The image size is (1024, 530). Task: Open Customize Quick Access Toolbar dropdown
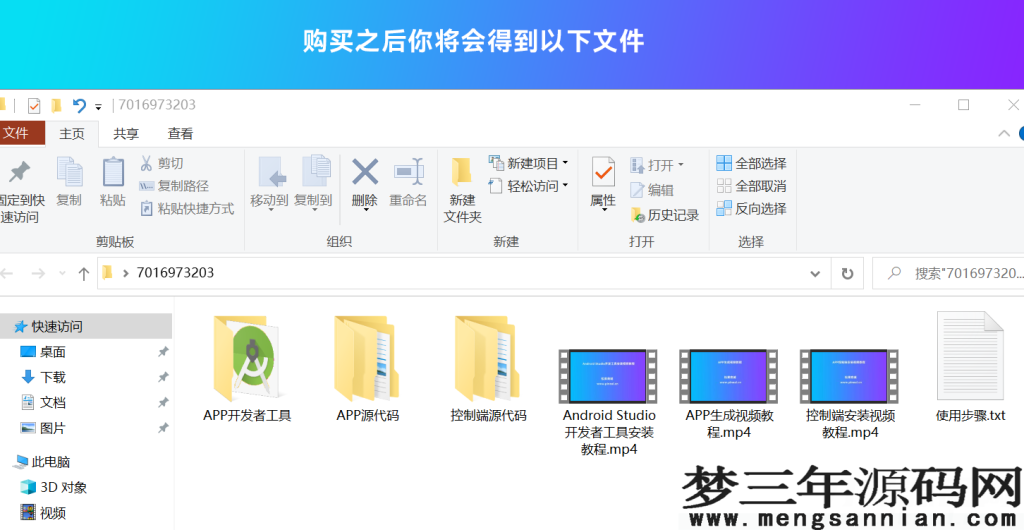[x=99, y=106]
